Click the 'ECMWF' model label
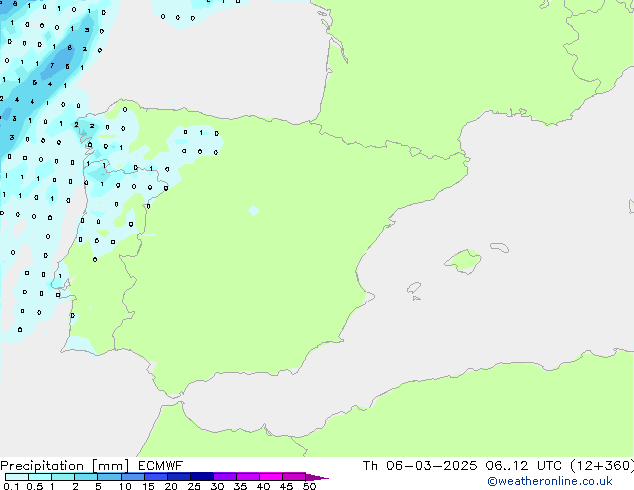Image resolution: width=634 pixels, height=490 pixels. (x=161, y=466)
